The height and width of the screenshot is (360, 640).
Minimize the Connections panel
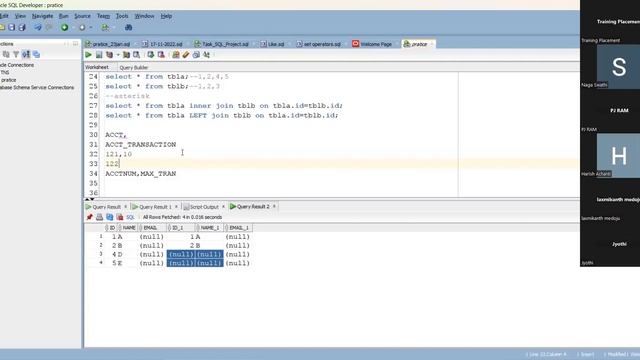pos(75,44)
